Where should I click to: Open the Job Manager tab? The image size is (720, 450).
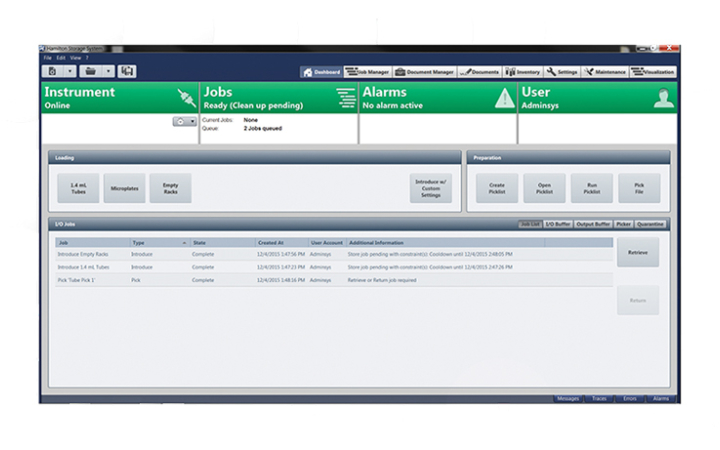[368, 72]
